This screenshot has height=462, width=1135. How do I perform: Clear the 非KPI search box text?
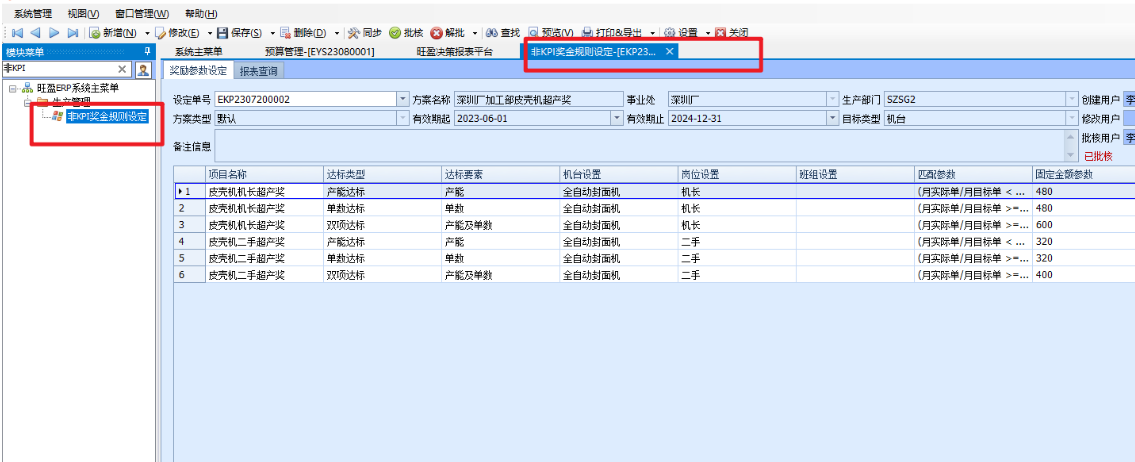coord(122,69)
